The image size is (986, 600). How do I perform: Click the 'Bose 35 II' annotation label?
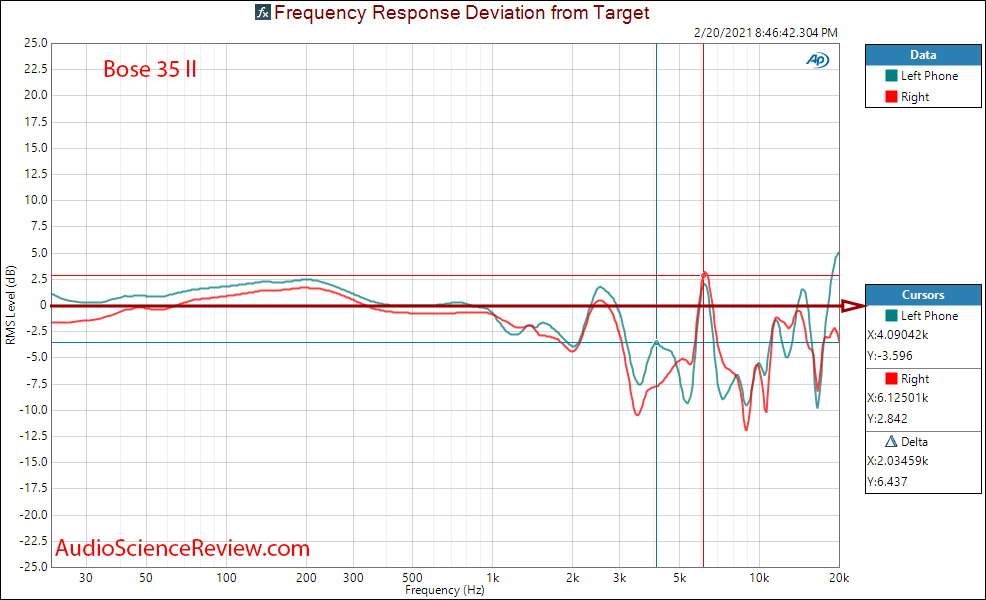pos(150,69)
